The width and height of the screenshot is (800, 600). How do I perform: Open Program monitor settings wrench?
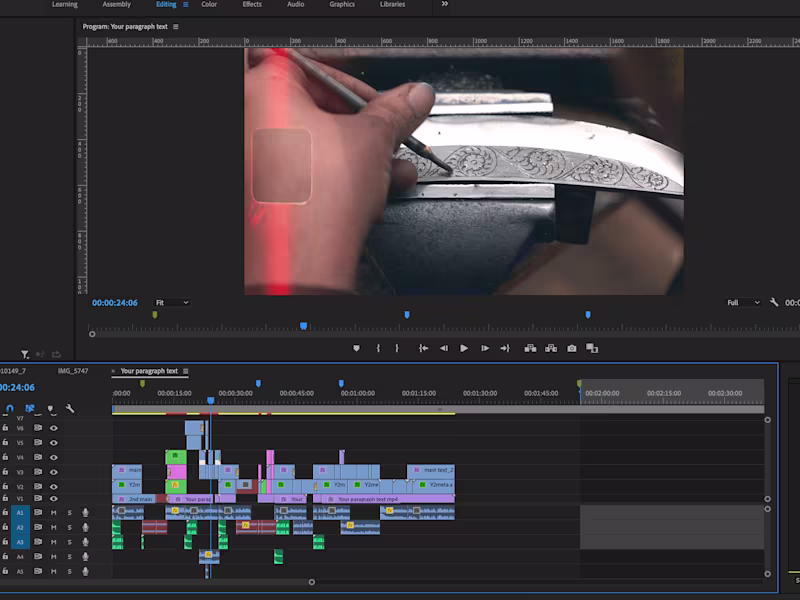(774, 302)
